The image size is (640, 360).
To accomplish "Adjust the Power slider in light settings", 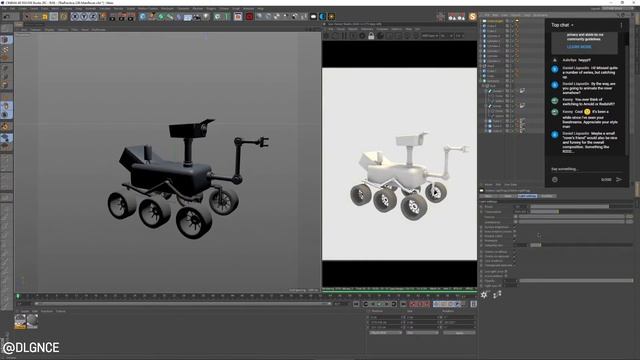I will pos(581,207).
